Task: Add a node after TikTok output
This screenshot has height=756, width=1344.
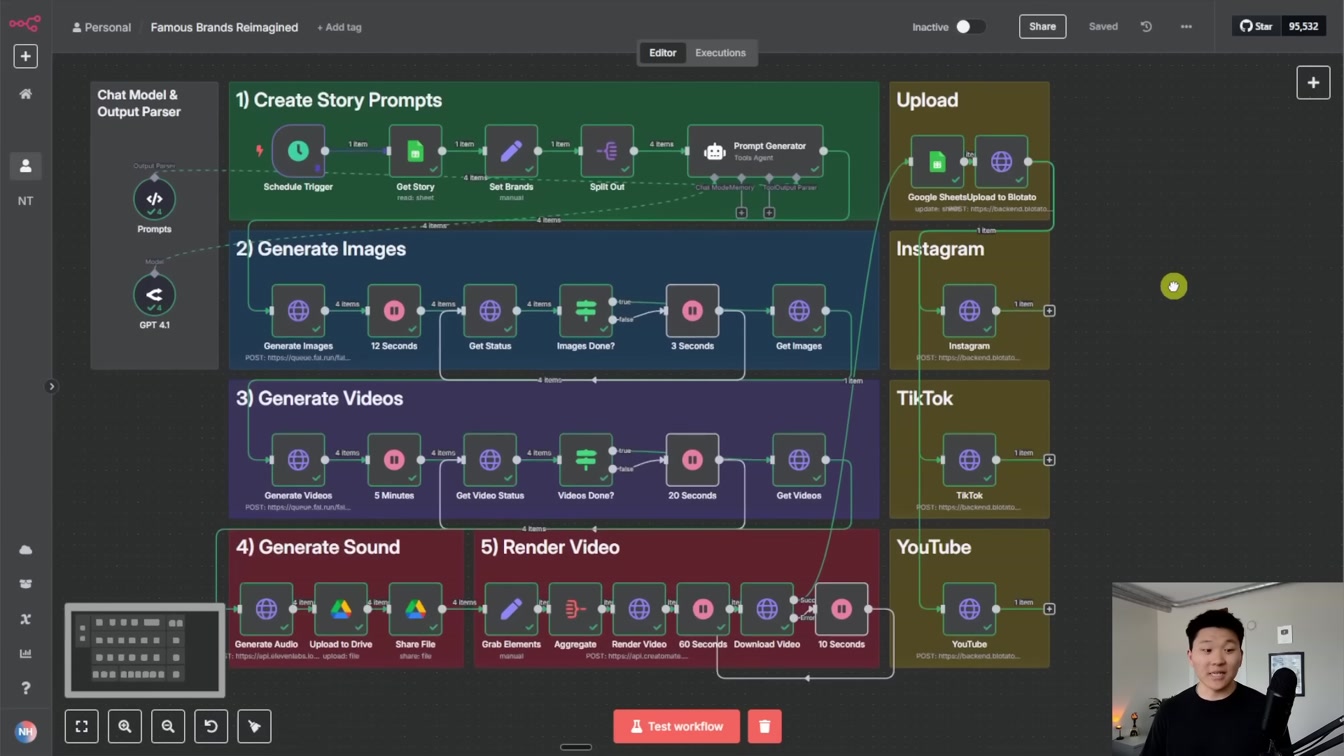Action: [1049, 460]
